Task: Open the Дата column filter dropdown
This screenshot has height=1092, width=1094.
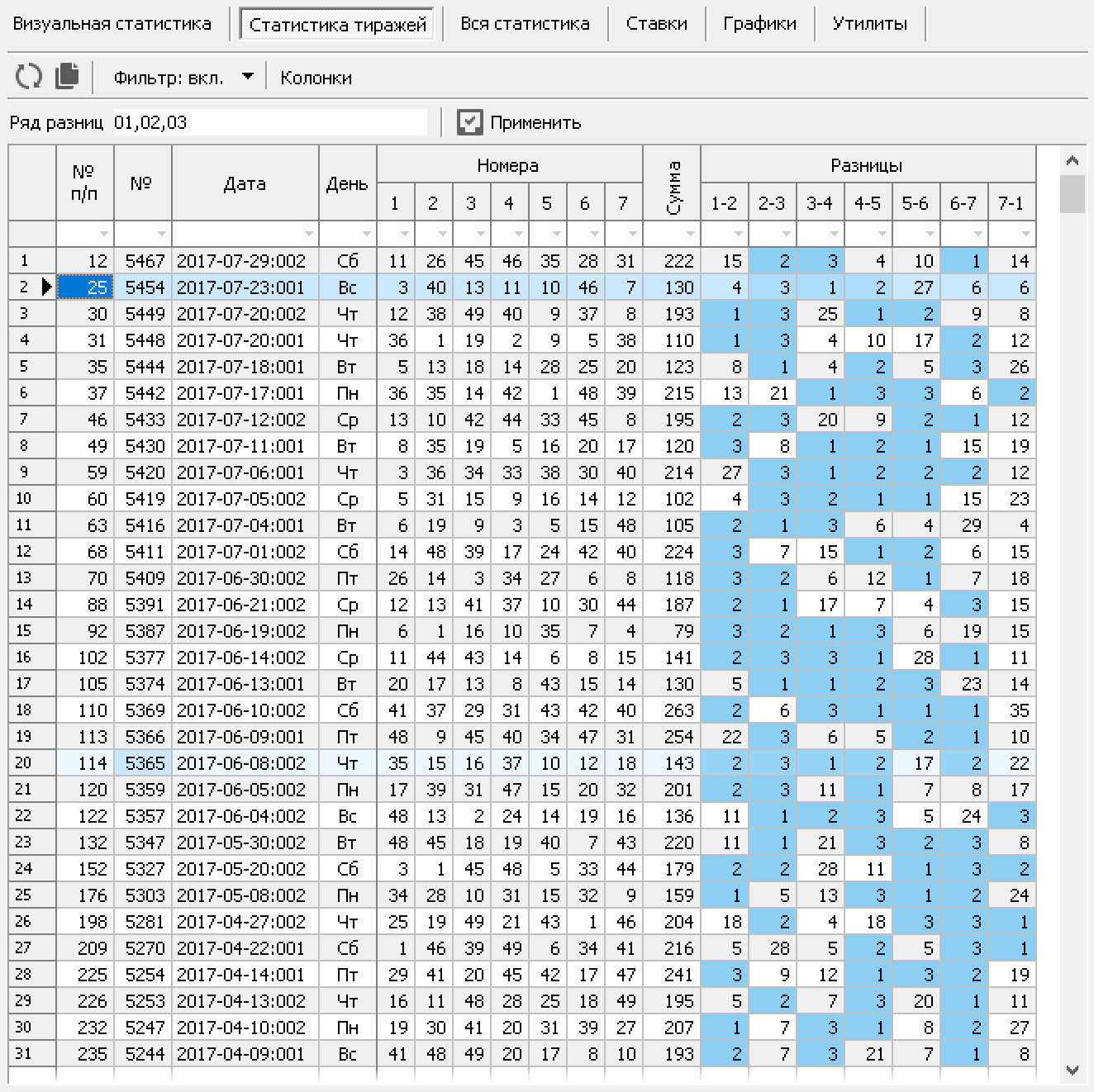Action: coord(308,234)
